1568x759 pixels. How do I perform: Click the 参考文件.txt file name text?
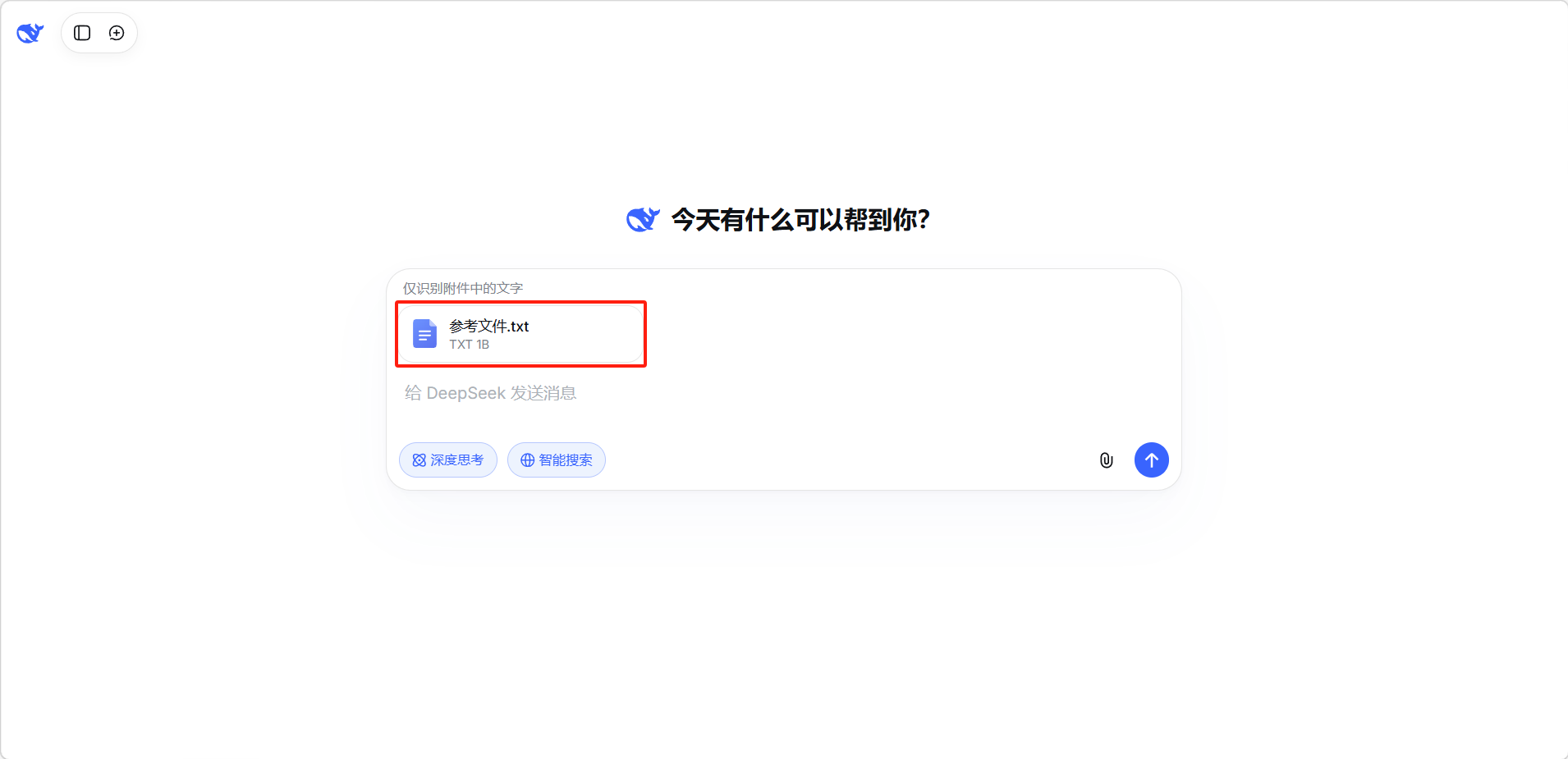pyautogui.click(x=488, y=326)
